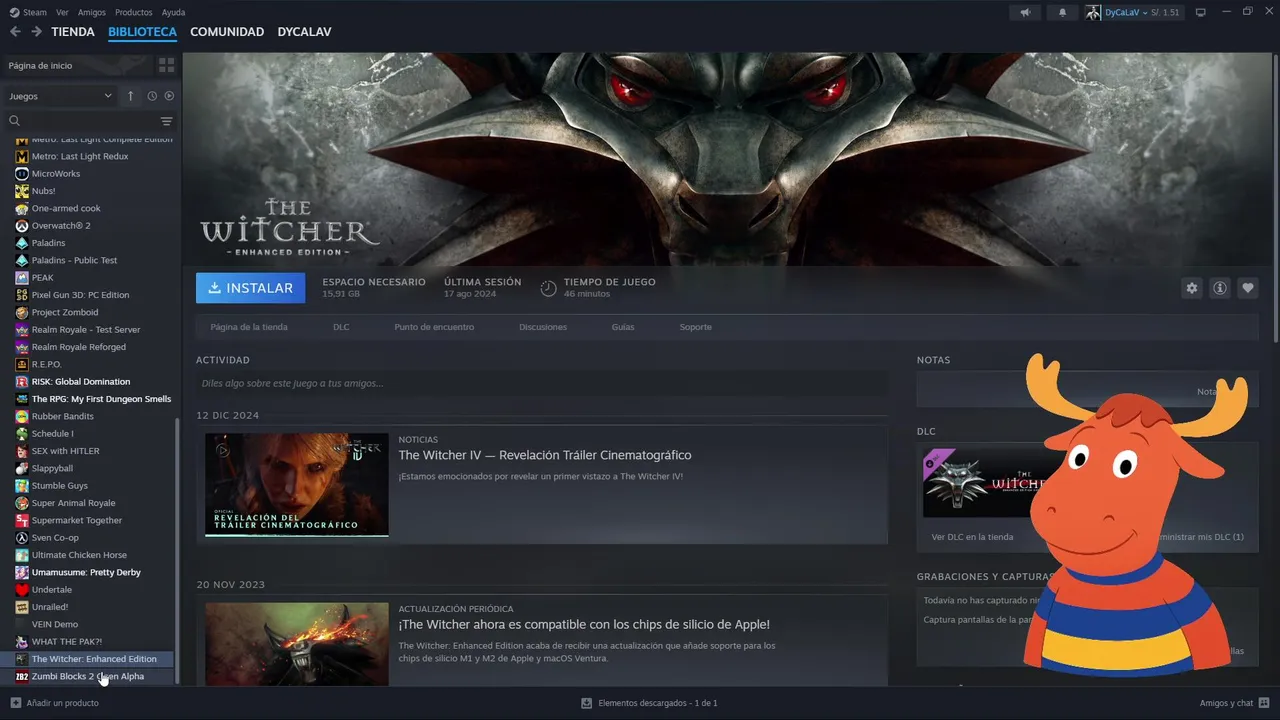Screen dimensions: 1280x720
Task: Go back with the left arrow
Action: pos(15,32)
